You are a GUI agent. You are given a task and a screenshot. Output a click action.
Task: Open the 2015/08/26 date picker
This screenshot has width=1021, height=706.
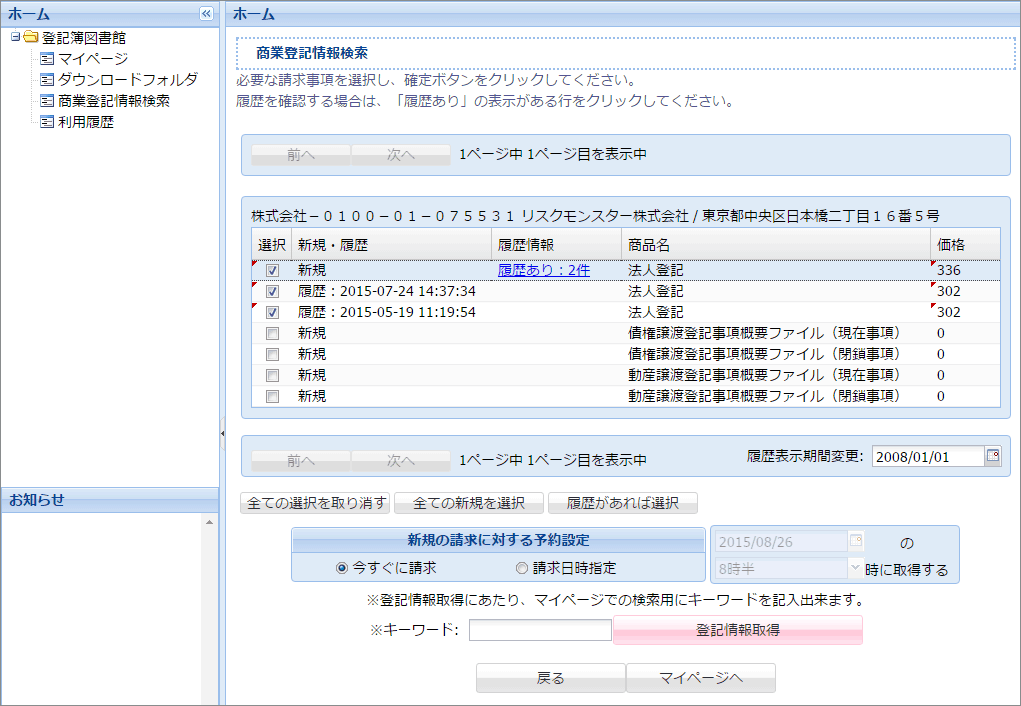click(855, 542)
